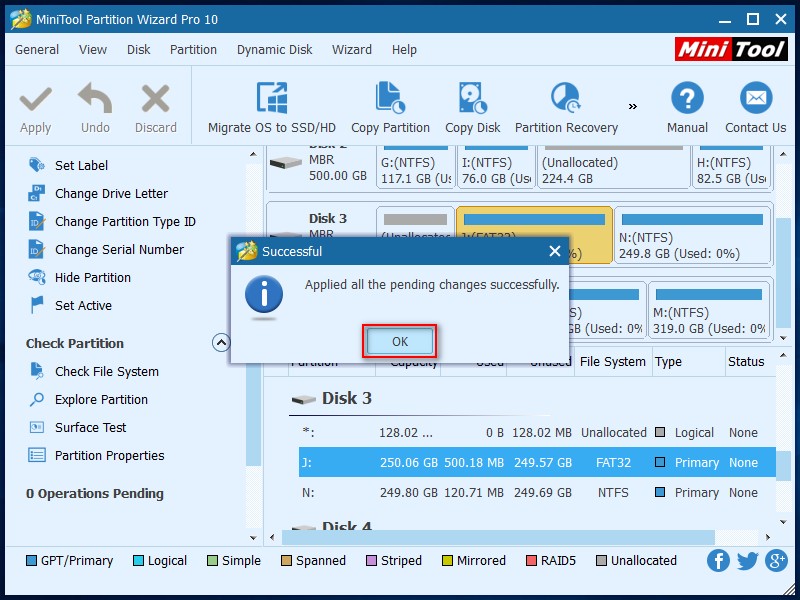This screenshot has height=600, width=800.
Task: Select the 128.02 MB unallocated row
Action: [537, 433]
